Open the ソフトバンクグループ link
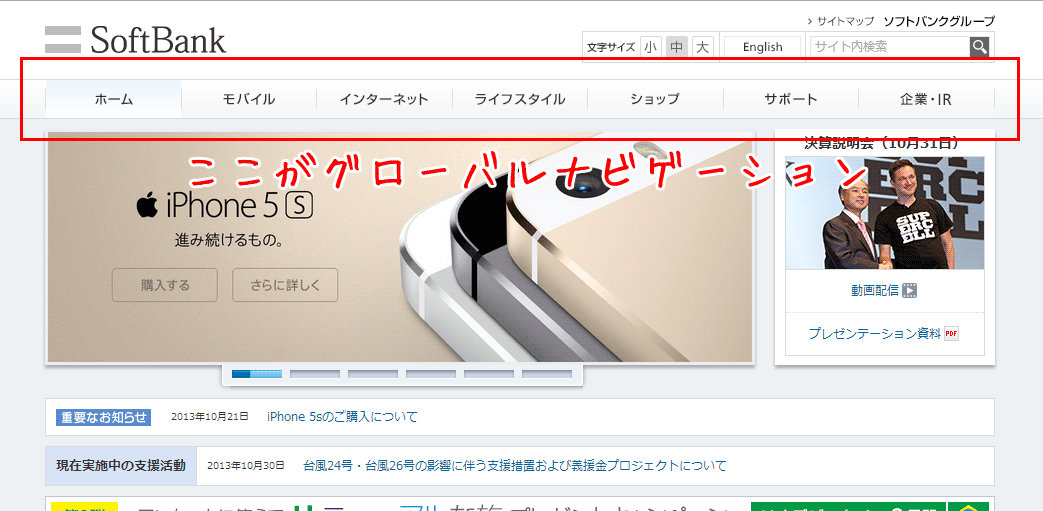1043x511 pixels. [x=939, y=21]
